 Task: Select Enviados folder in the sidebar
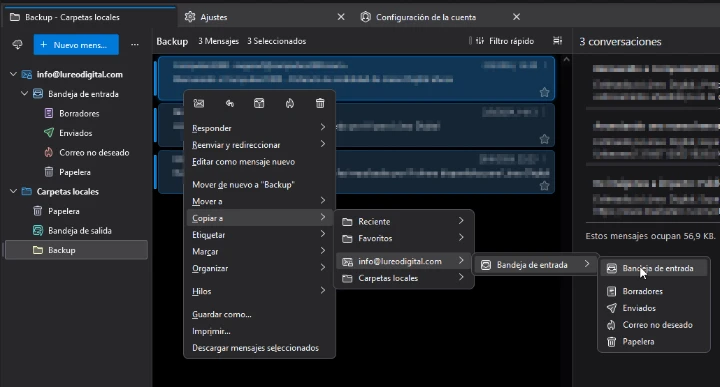pyautogui.click(x=75, y=133)
